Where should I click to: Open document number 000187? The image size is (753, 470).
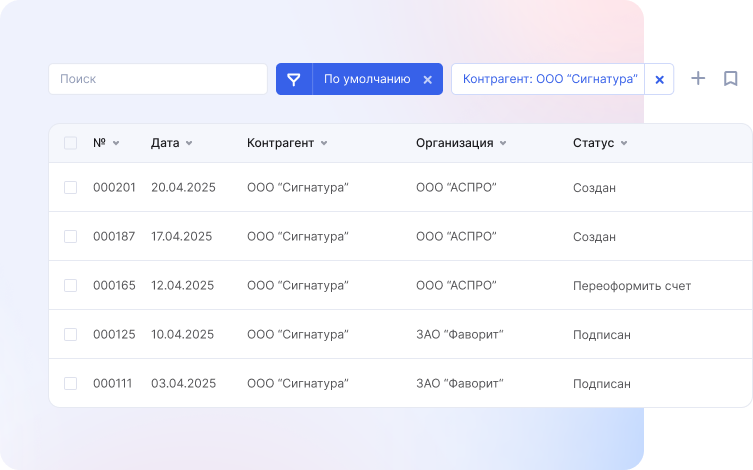coord(114,237)
